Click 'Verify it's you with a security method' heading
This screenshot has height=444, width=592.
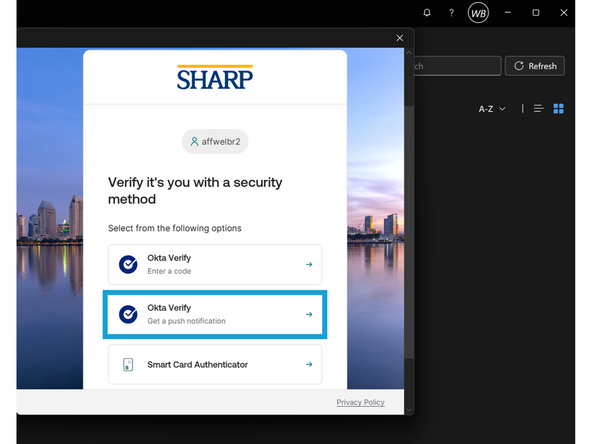click(x=195, y=191)
